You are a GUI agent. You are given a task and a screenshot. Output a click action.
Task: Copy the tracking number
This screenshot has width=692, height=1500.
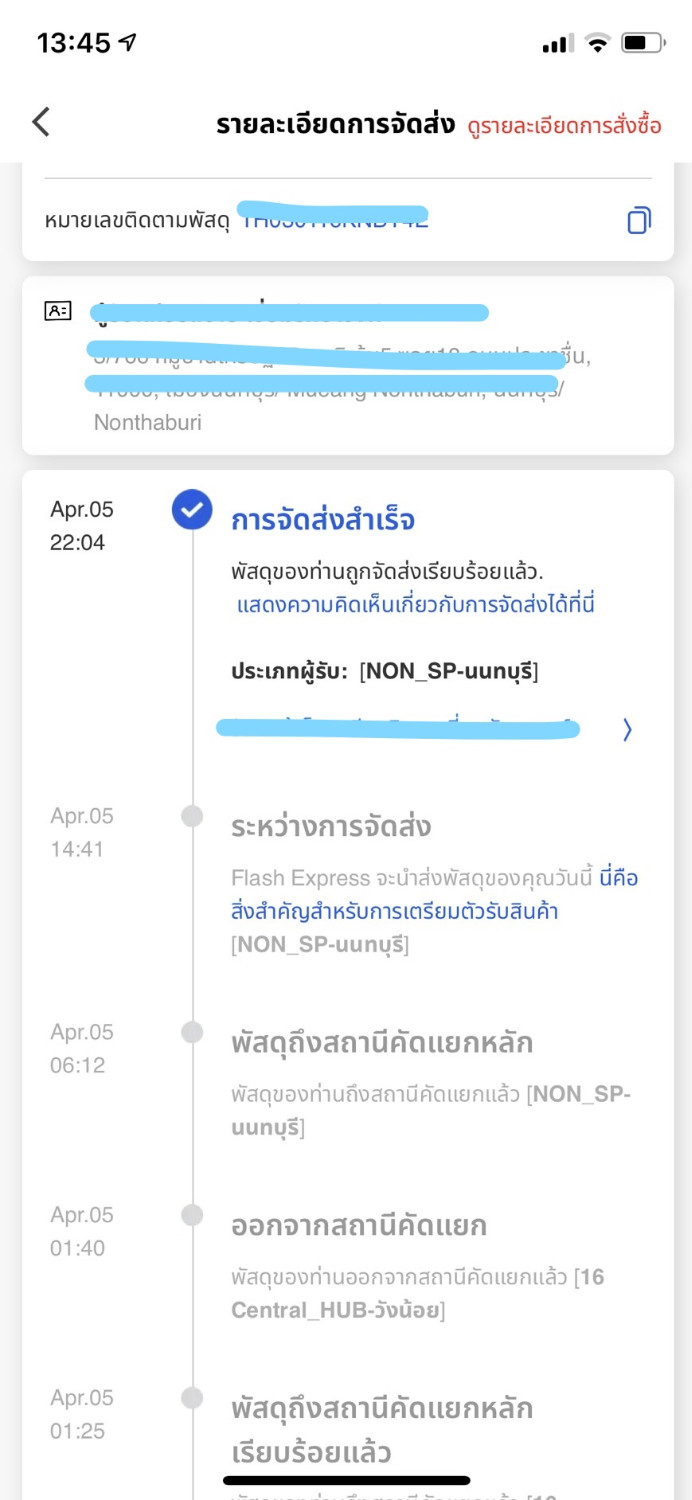click(638, 220)
